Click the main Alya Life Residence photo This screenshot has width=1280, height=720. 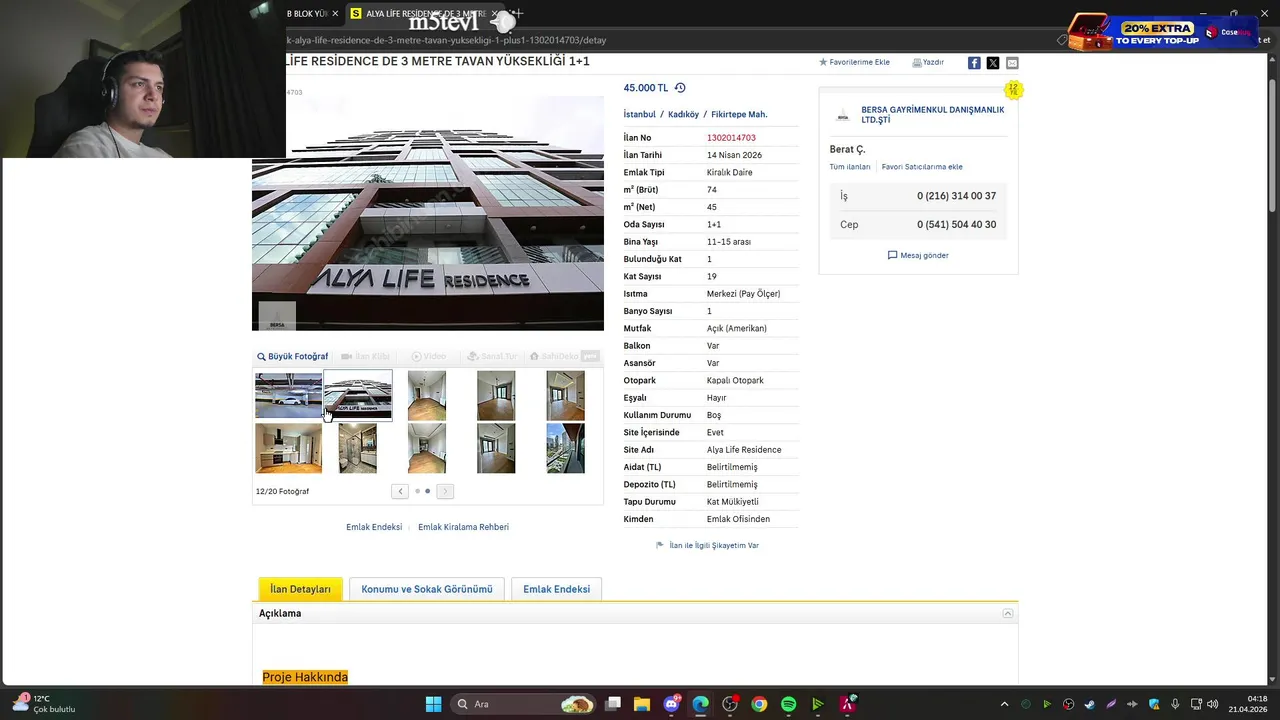coord(428,213)
